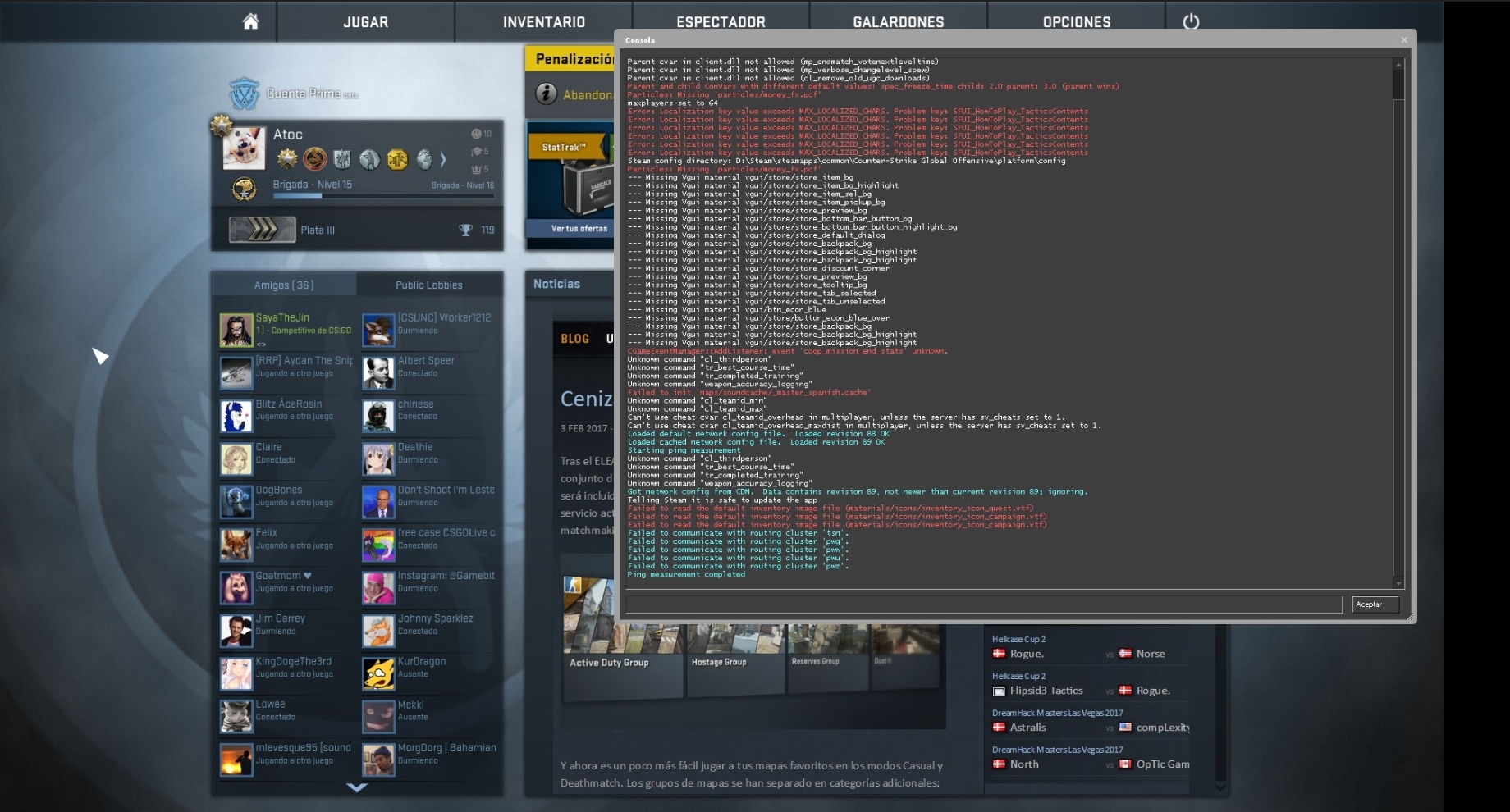1510x812 pixels.
Task: Click the home icon in the top navigation
Action: 249,21
